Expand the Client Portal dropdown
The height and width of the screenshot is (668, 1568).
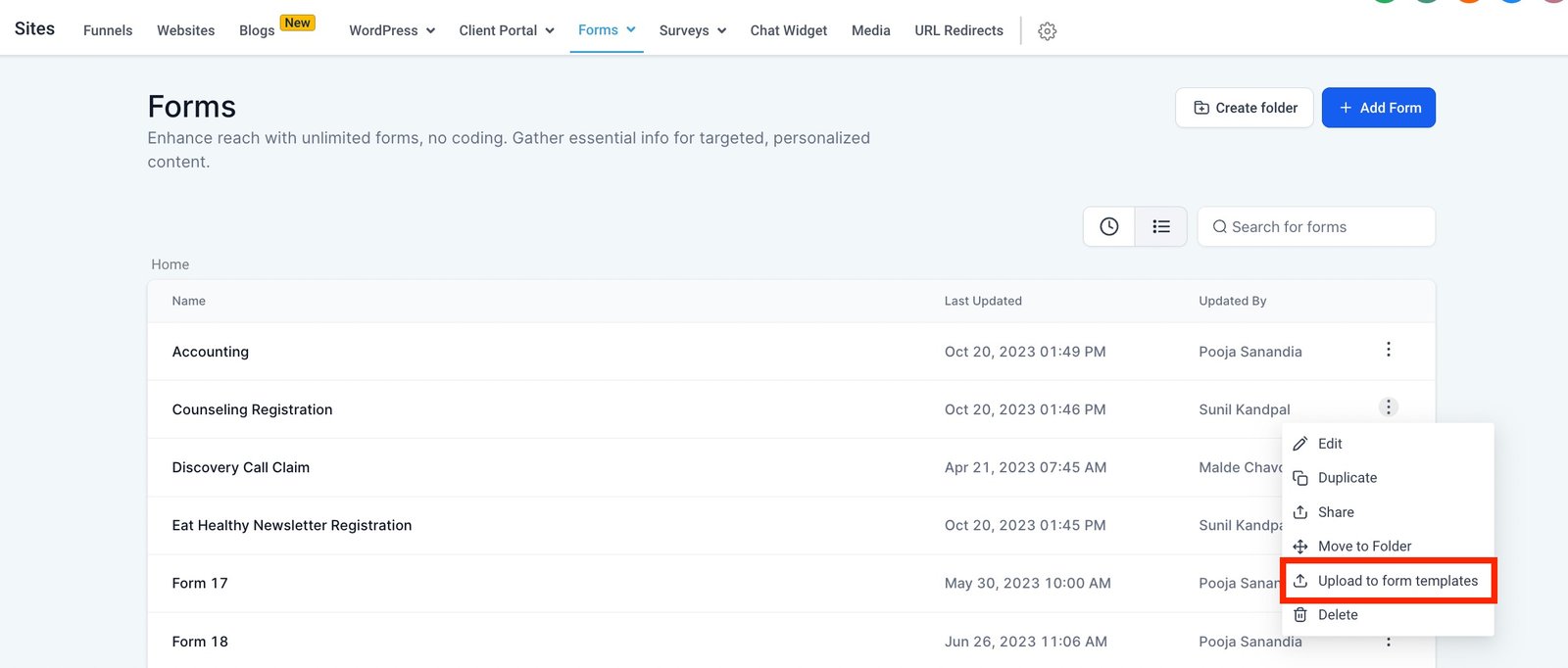point(506,30)
